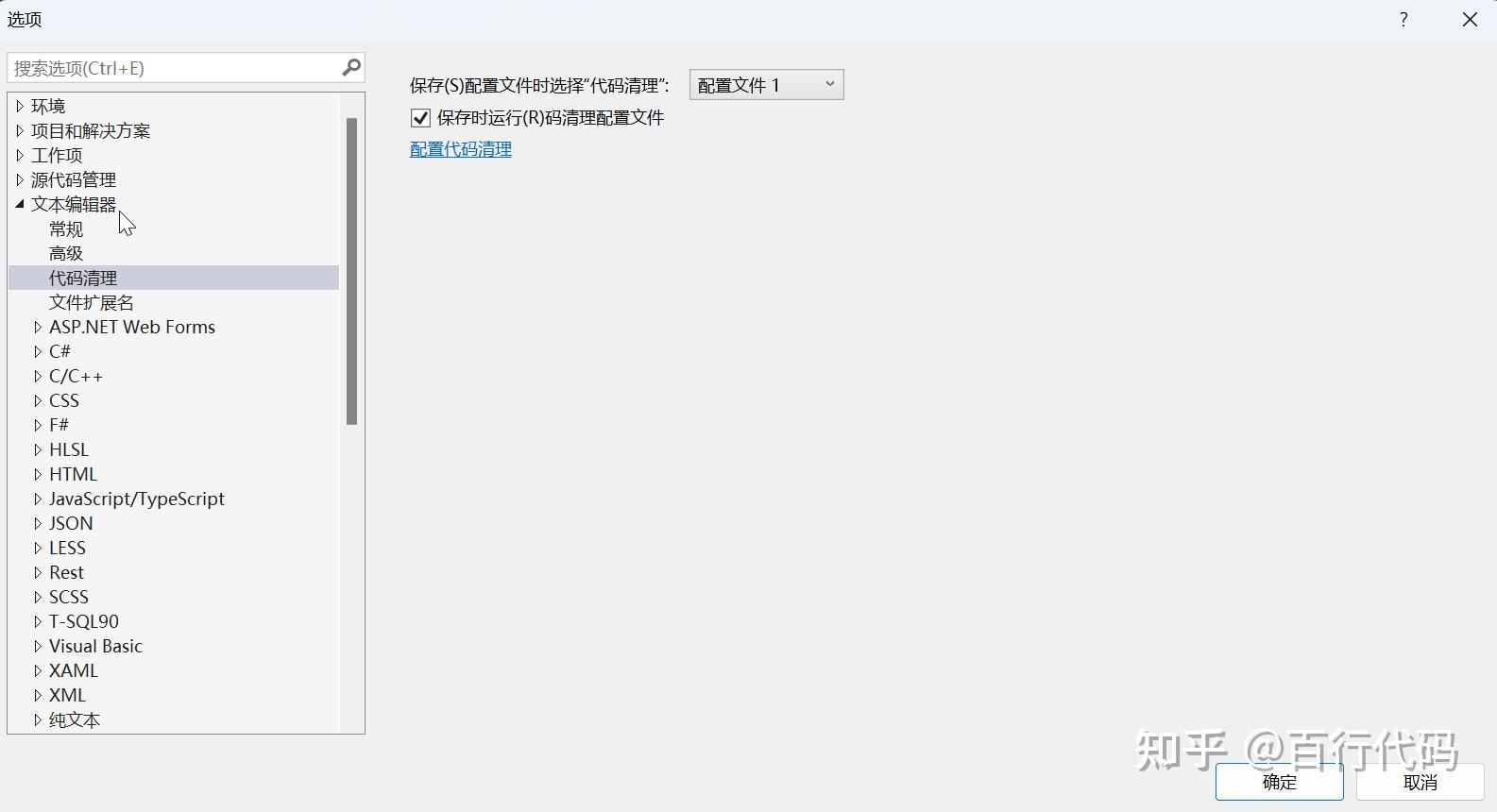Select the 纯文本 label
The height and width of the screenshot is (812, 1497).
pyautogui.click(x=75, y=719)
